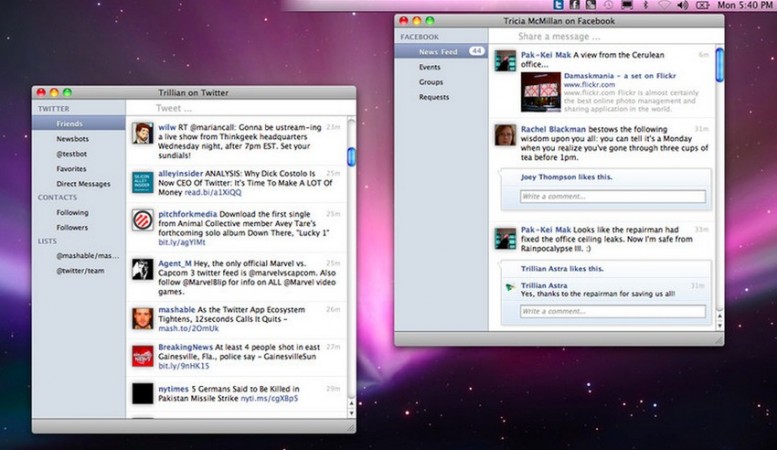Click the Twitter window resize grip
This screenshot has height=450, width=777.
point(351,428)
